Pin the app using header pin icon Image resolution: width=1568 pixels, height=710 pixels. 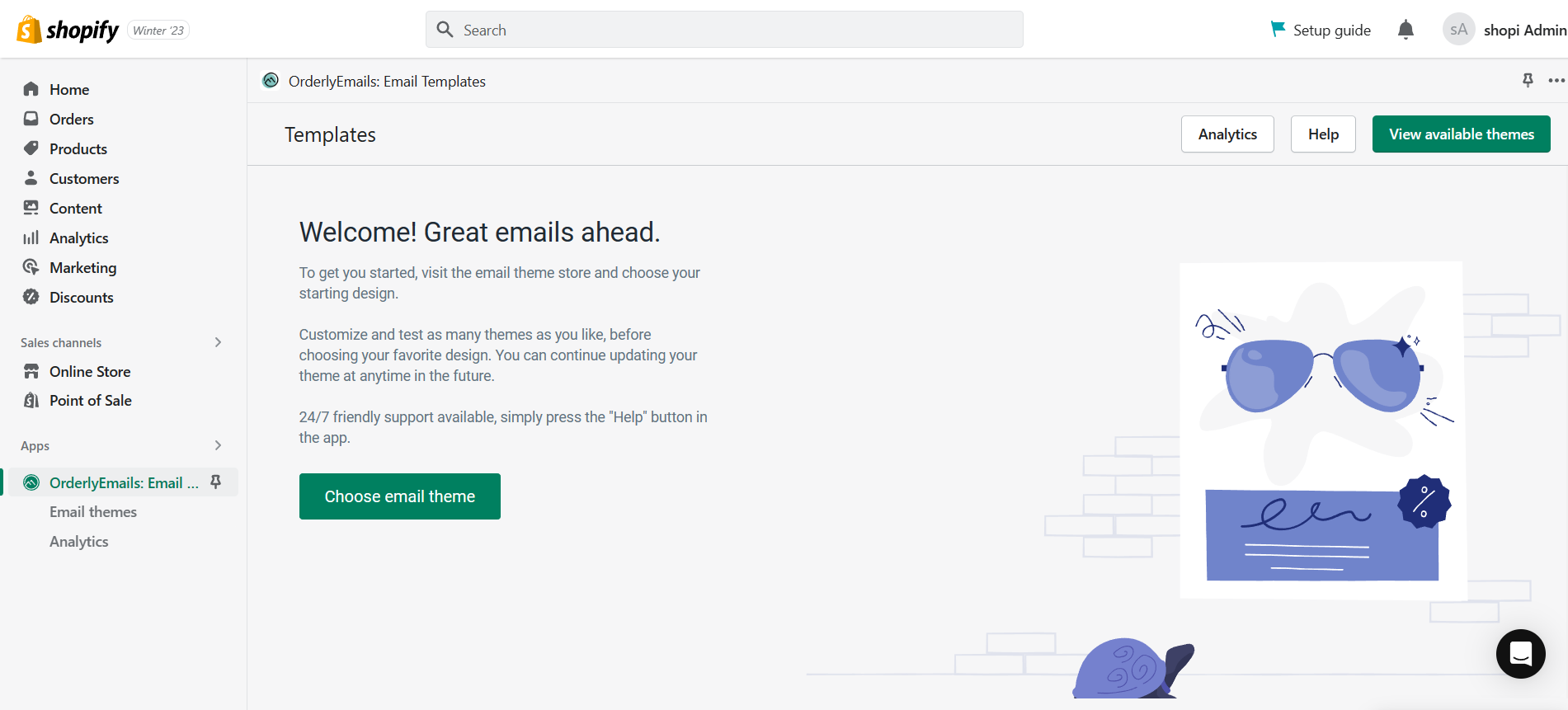1528,80
